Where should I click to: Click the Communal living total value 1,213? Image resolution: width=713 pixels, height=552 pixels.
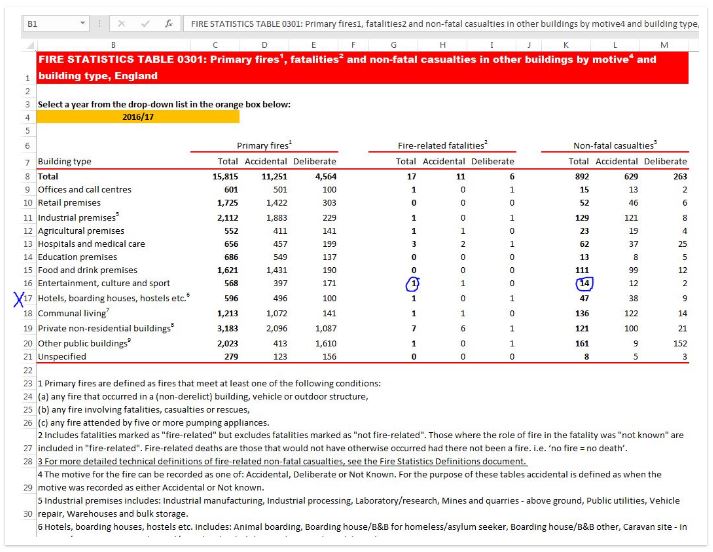[x=228, y=313]
